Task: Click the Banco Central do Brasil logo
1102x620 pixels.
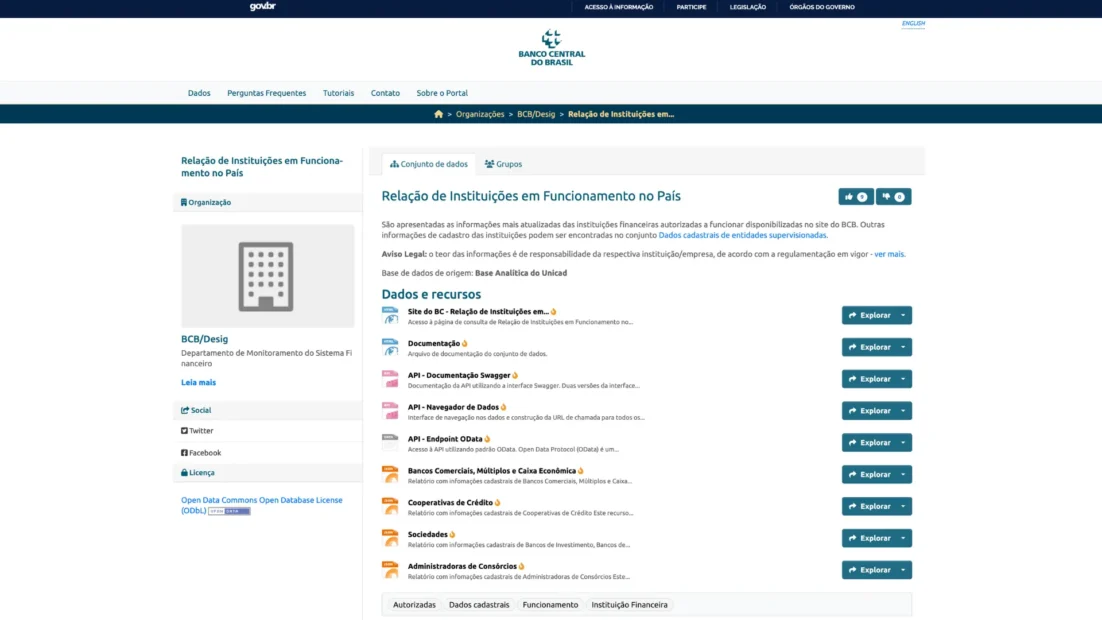Action: click(x=552, y=48)
